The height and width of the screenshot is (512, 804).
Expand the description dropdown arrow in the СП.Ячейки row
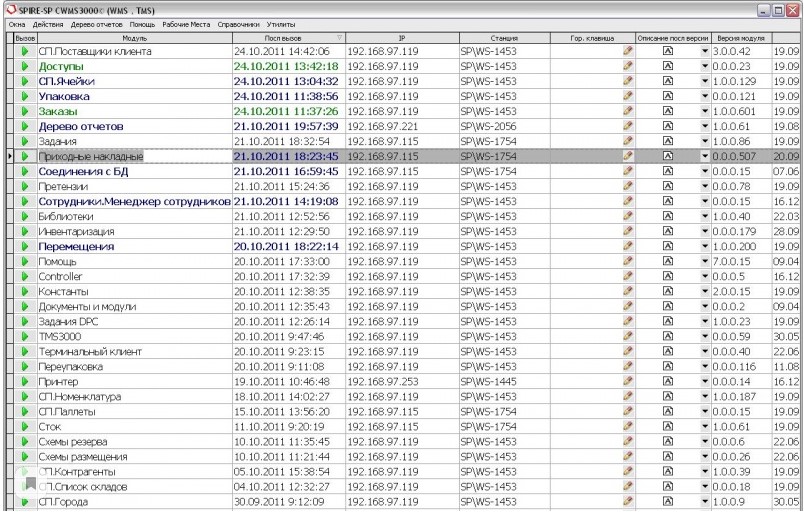click(705, 81)
